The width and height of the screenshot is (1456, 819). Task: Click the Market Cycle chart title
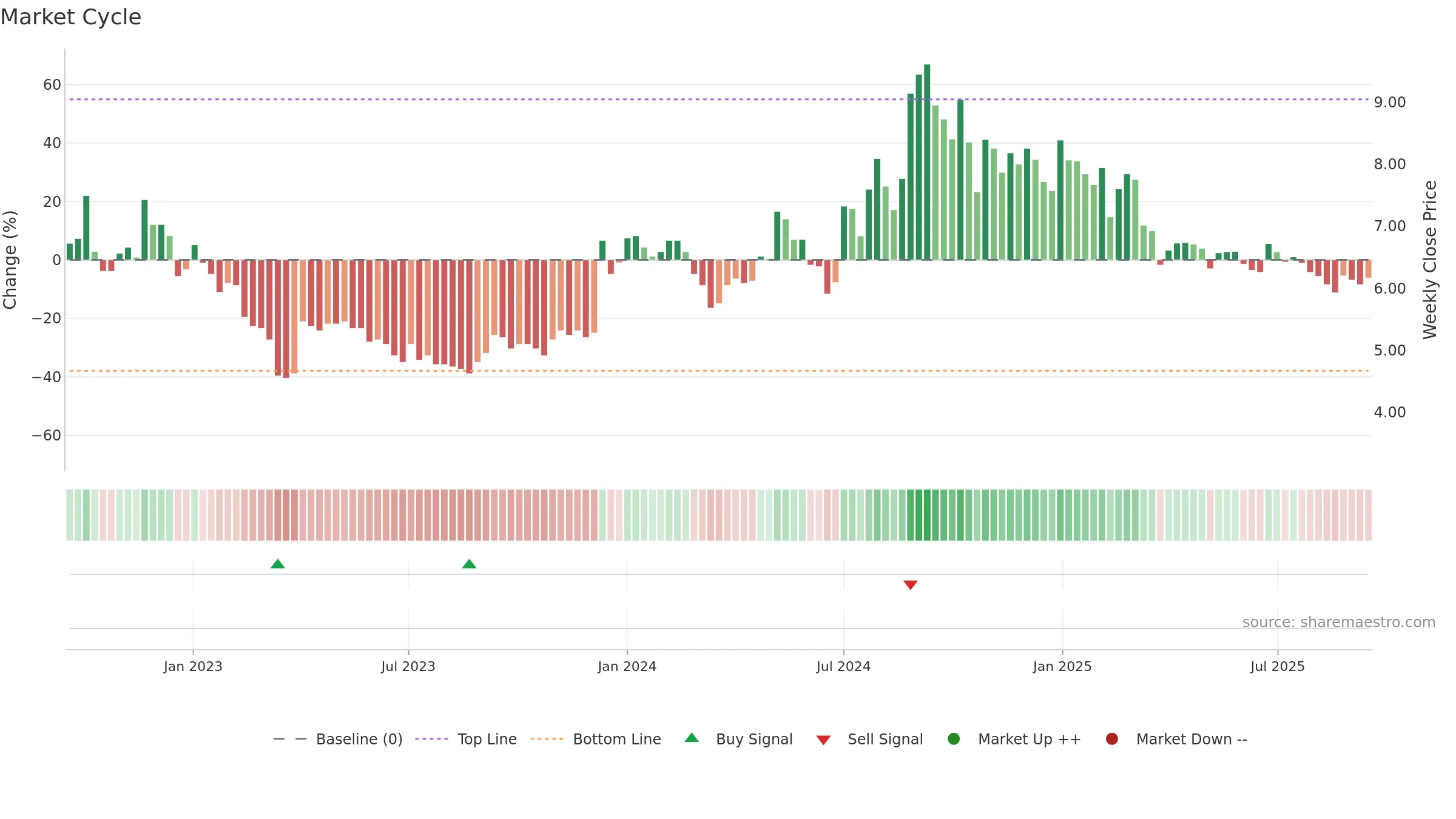coord(71,17)
